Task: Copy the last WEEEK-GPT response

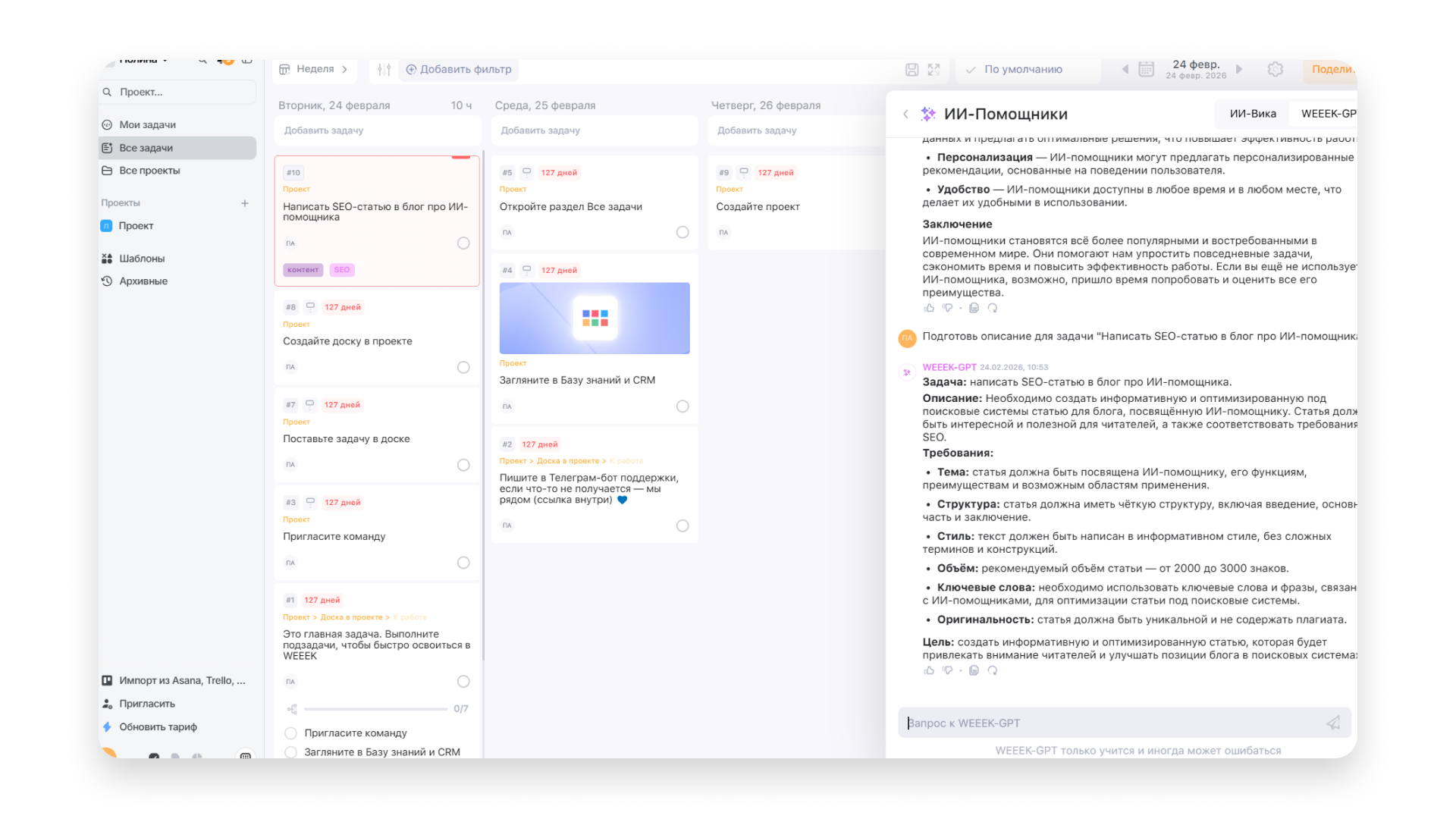Action: click(974, 670)
